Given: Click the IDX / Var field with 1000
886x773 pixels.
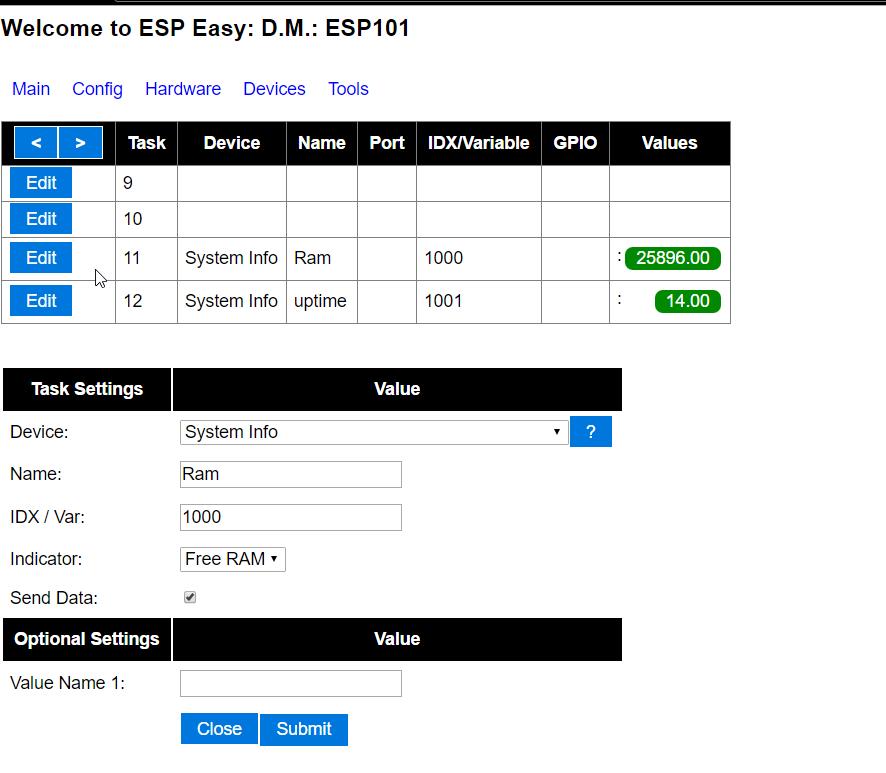Looking at the screenshot, I should tap(291, 517).
